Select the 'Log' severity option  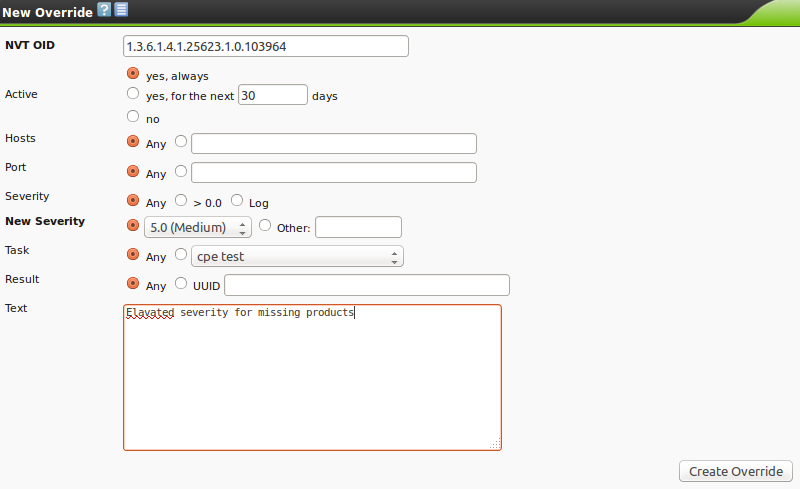tap(237, 200)
